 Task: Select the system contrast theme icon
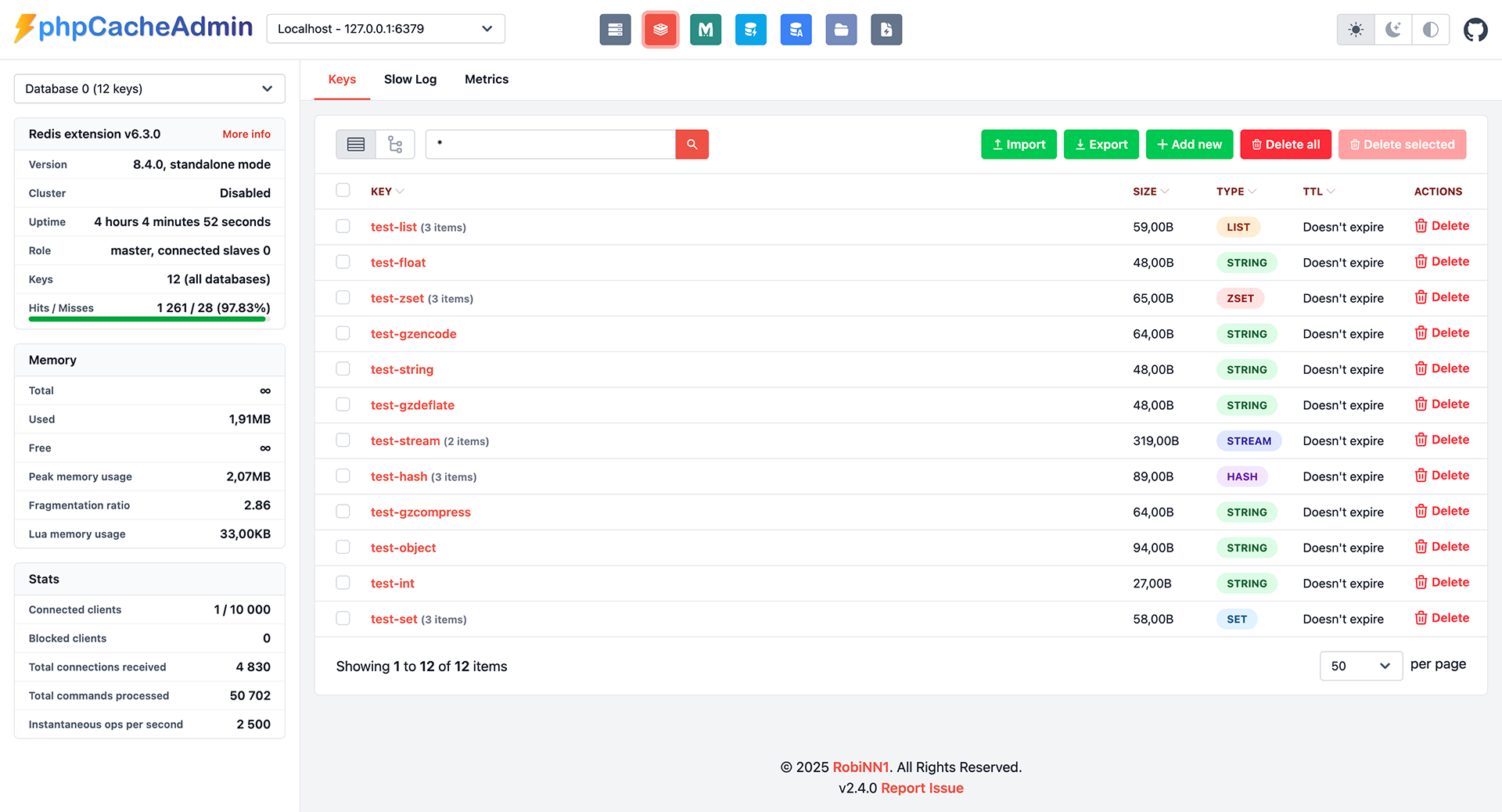click(1431, 30)
